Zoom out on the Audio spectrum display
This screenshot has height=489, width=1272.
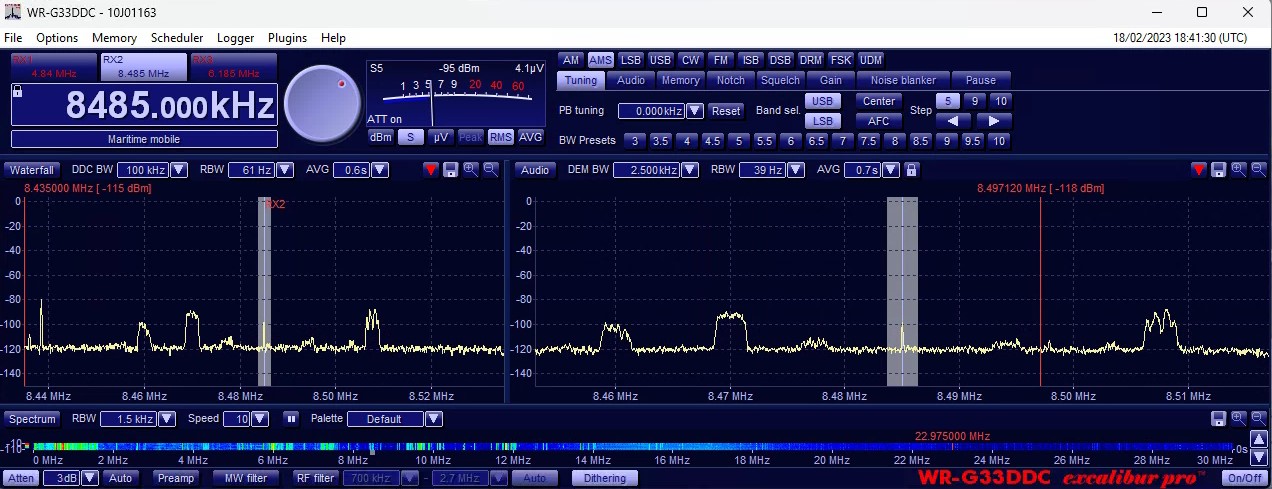1258,170
